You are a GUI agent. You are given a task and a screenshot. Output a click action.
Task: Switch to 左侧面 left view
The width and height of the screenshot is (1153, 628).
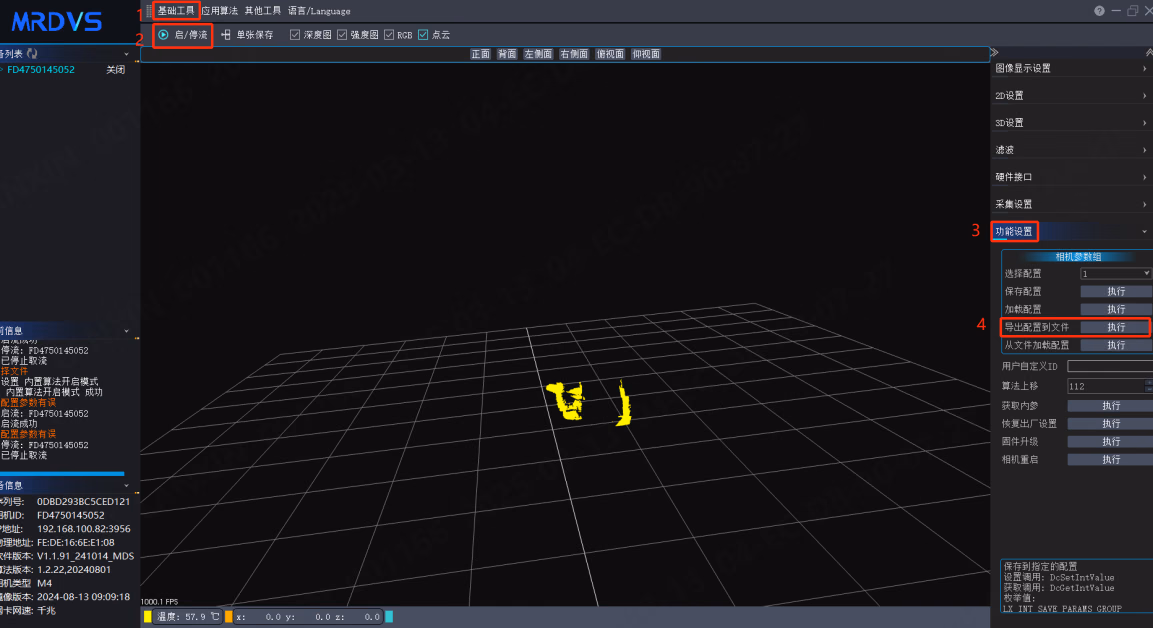tap(538, 54)
